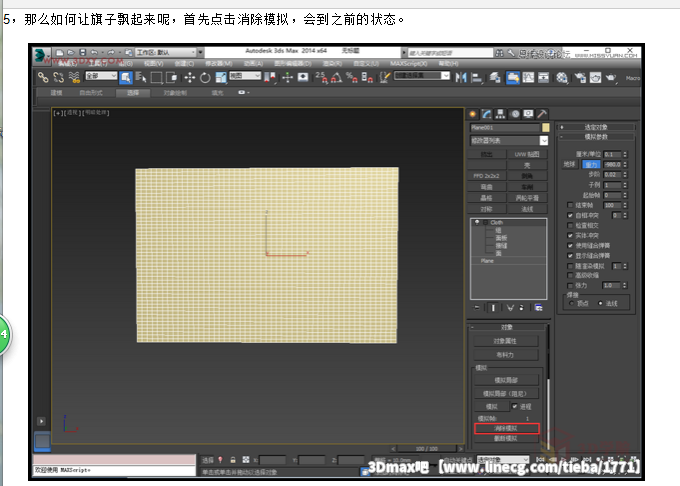Collapse the 模拟参数 rollout
Screen dimensions: 680x486
coord(596,137)
